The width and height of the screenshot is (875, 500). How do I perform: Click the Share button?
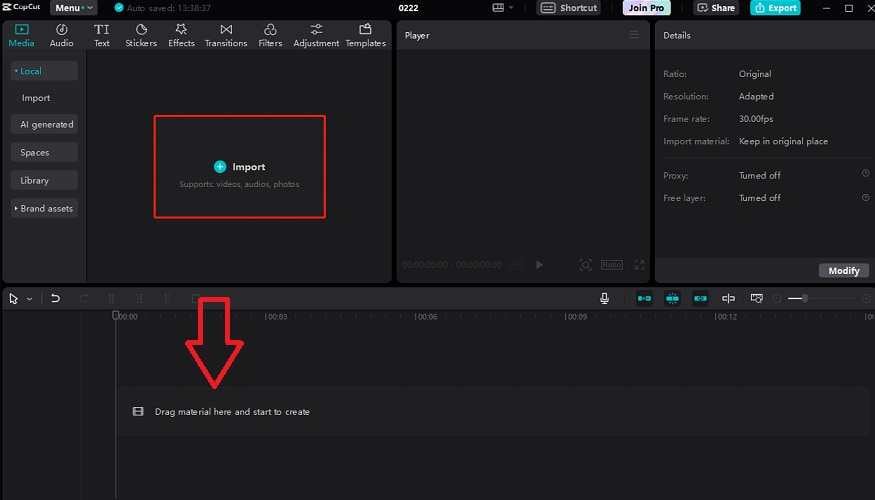tap(716, 8)
